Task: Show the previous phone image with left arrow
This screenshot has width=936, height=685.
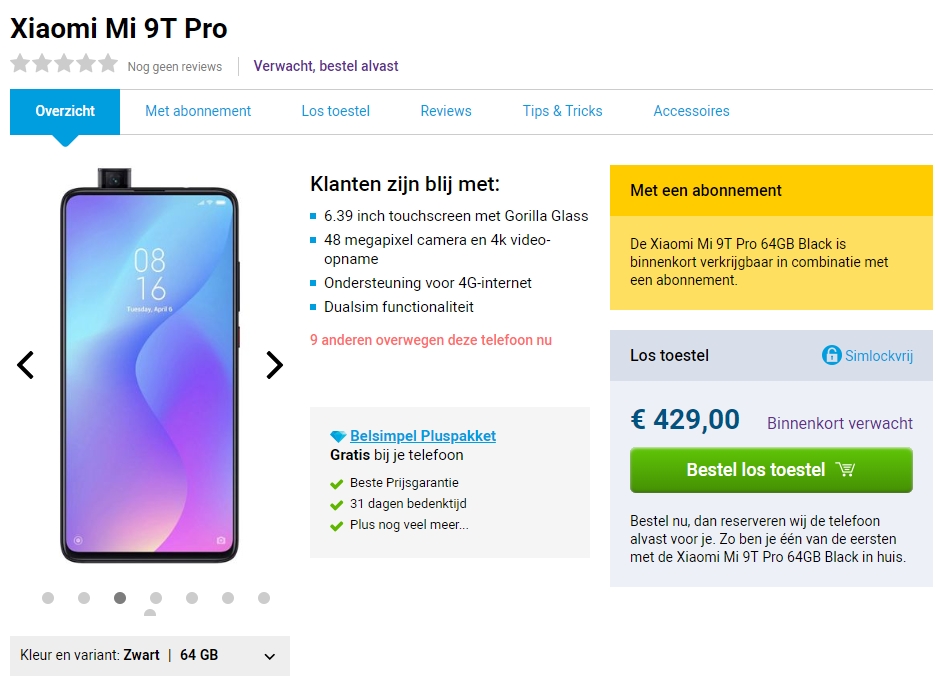Action: (26, 365)
